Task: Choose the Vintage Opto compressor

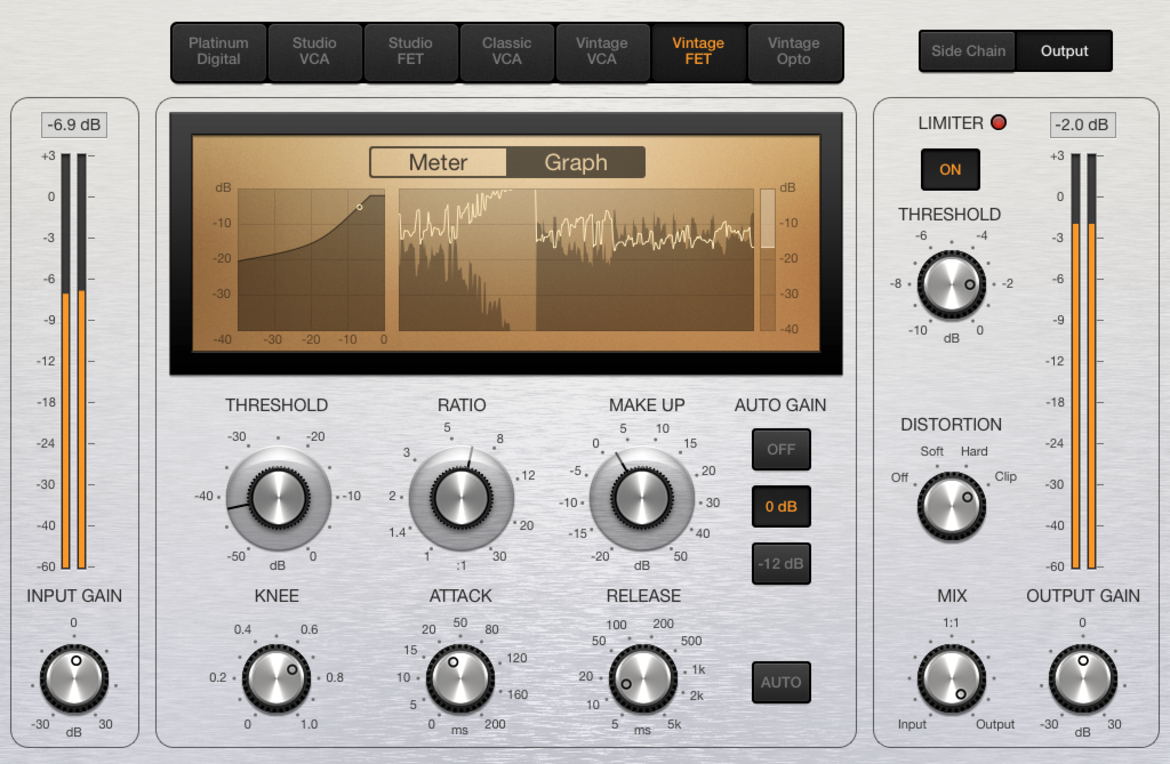Action: point(794,51)
